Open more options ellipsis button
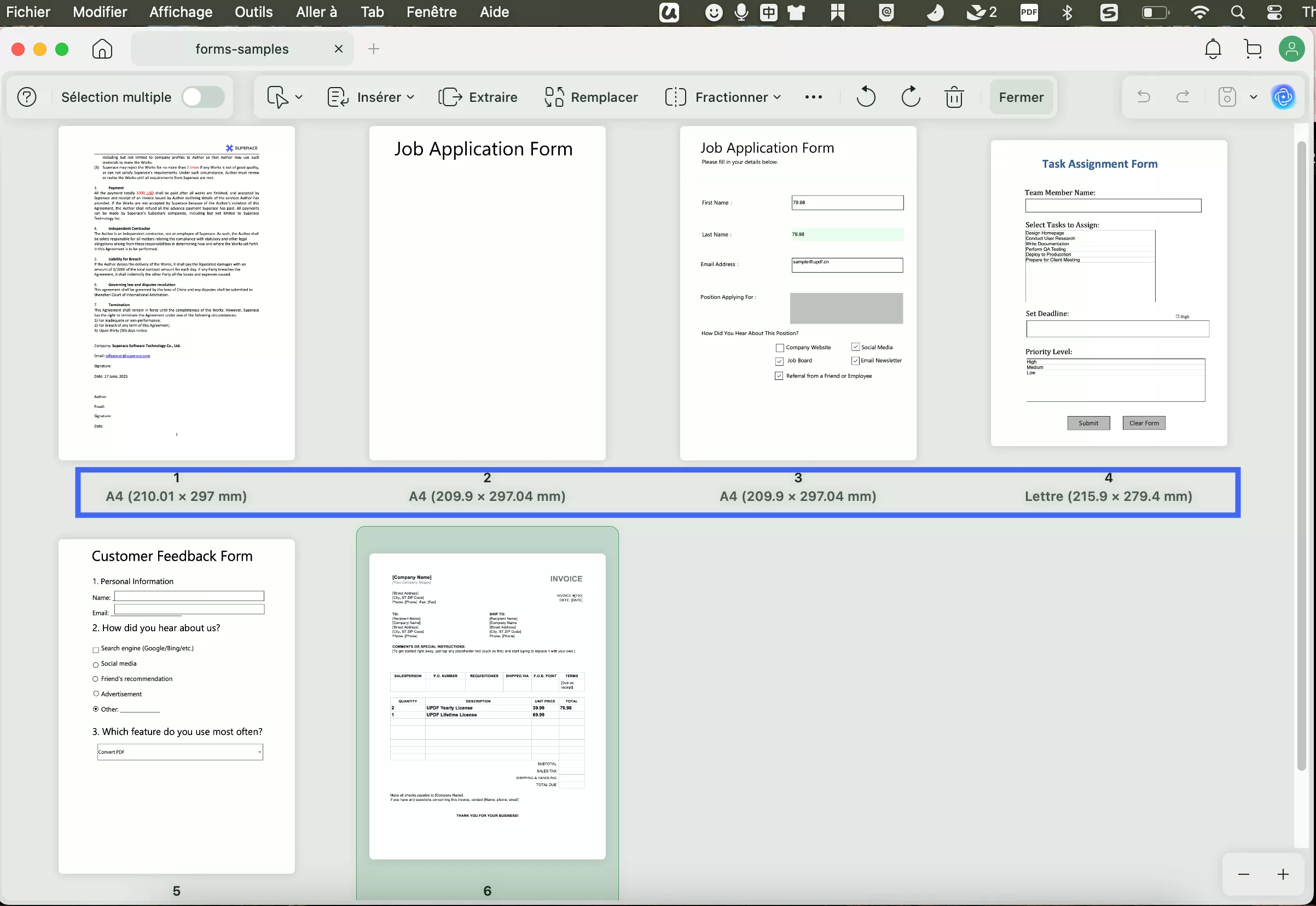1316x906 pixels. click(x=813, y=97)
